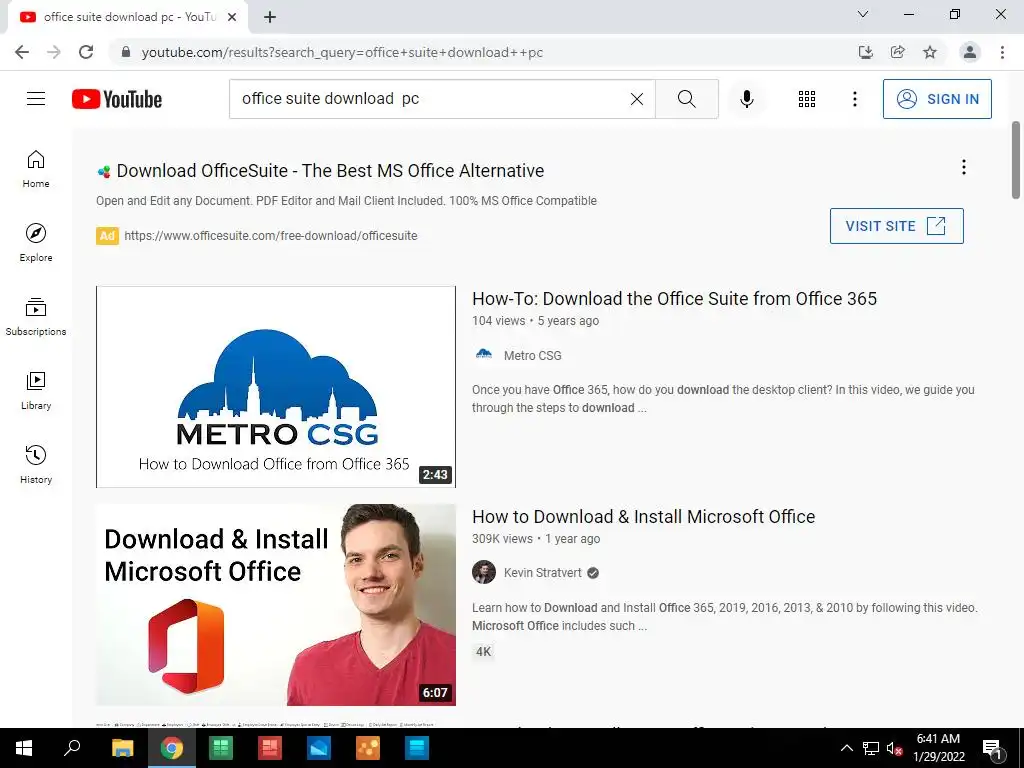Click the 2:43 duration badge
This screenshot has width=1024, height=768.
click(435, 475)
